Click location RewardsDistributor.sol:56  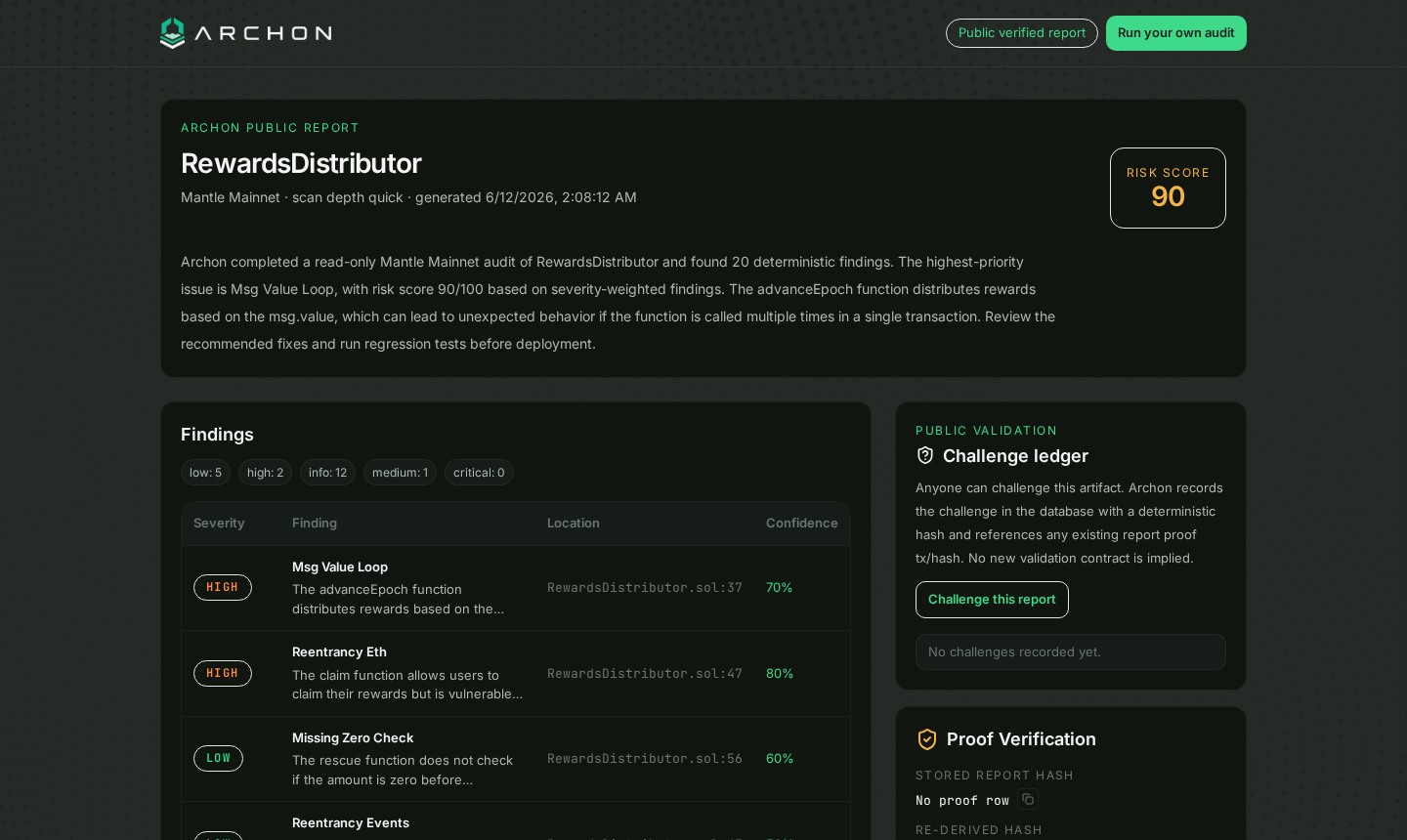click(645, 759)
